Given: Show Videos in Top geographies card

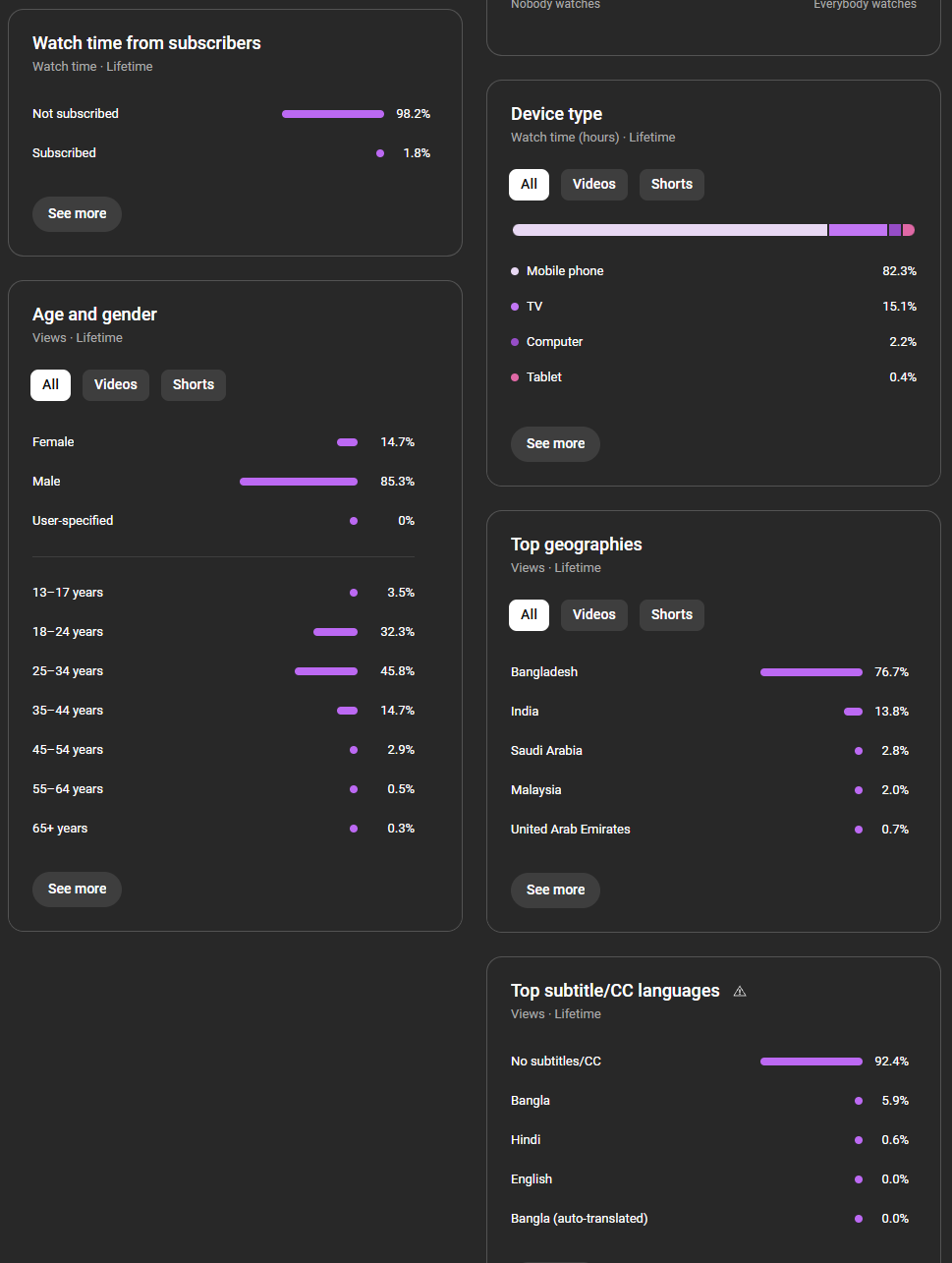Looking at the screenshot, I should (x=594, y=615).
